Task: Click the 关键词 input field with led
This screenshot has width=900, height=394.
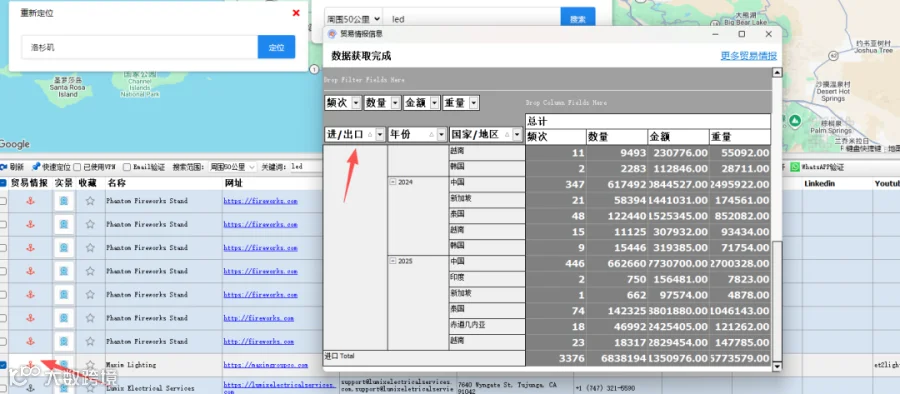Action: coord(304,167)
